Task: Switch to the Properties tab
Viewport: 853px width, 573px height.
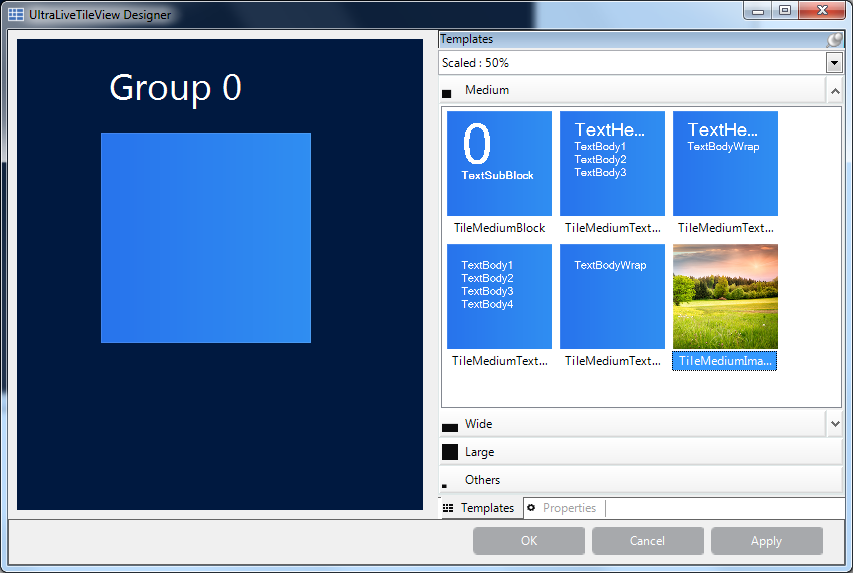Action: pos(562,508)
